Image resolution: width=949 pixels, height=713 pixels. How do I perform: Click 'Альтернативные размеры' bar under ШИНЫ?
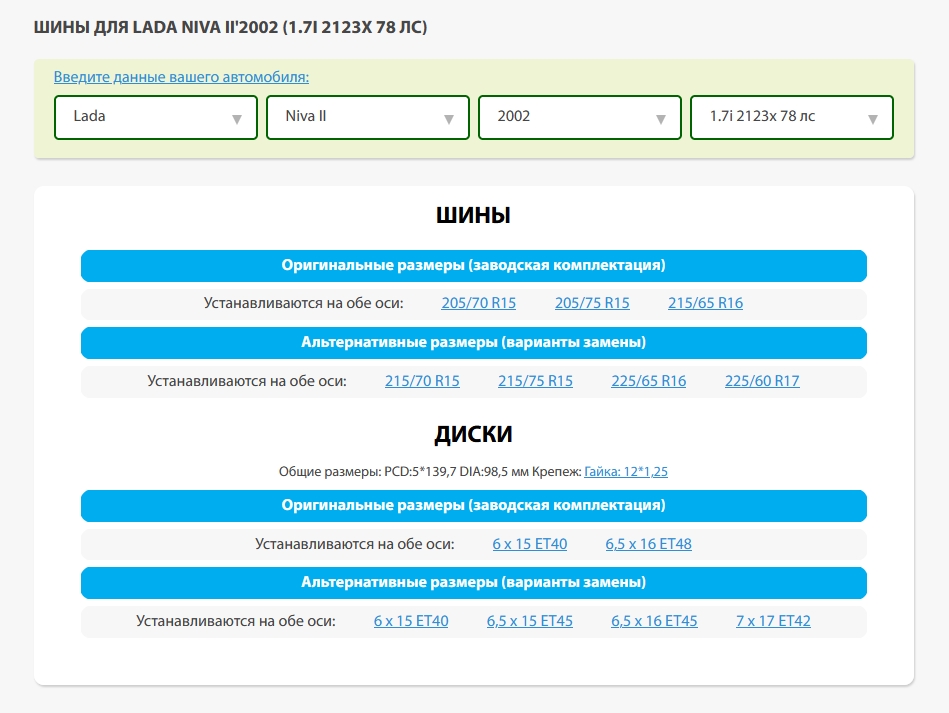click(x=474, y=343)
